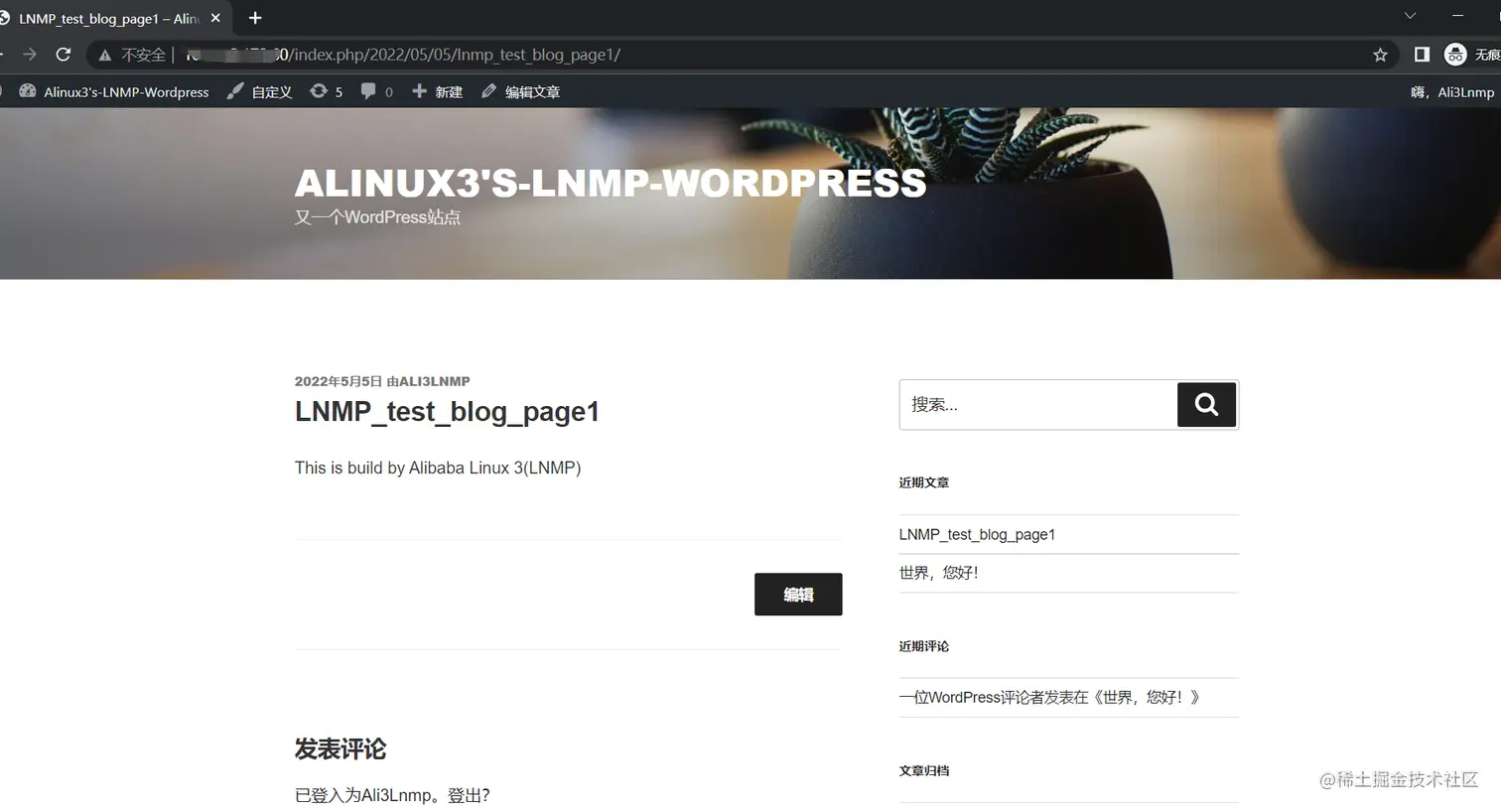Open the 自定义 customize menu item
This screenshot has width=1501, height=812.
(x=259, y=91)
